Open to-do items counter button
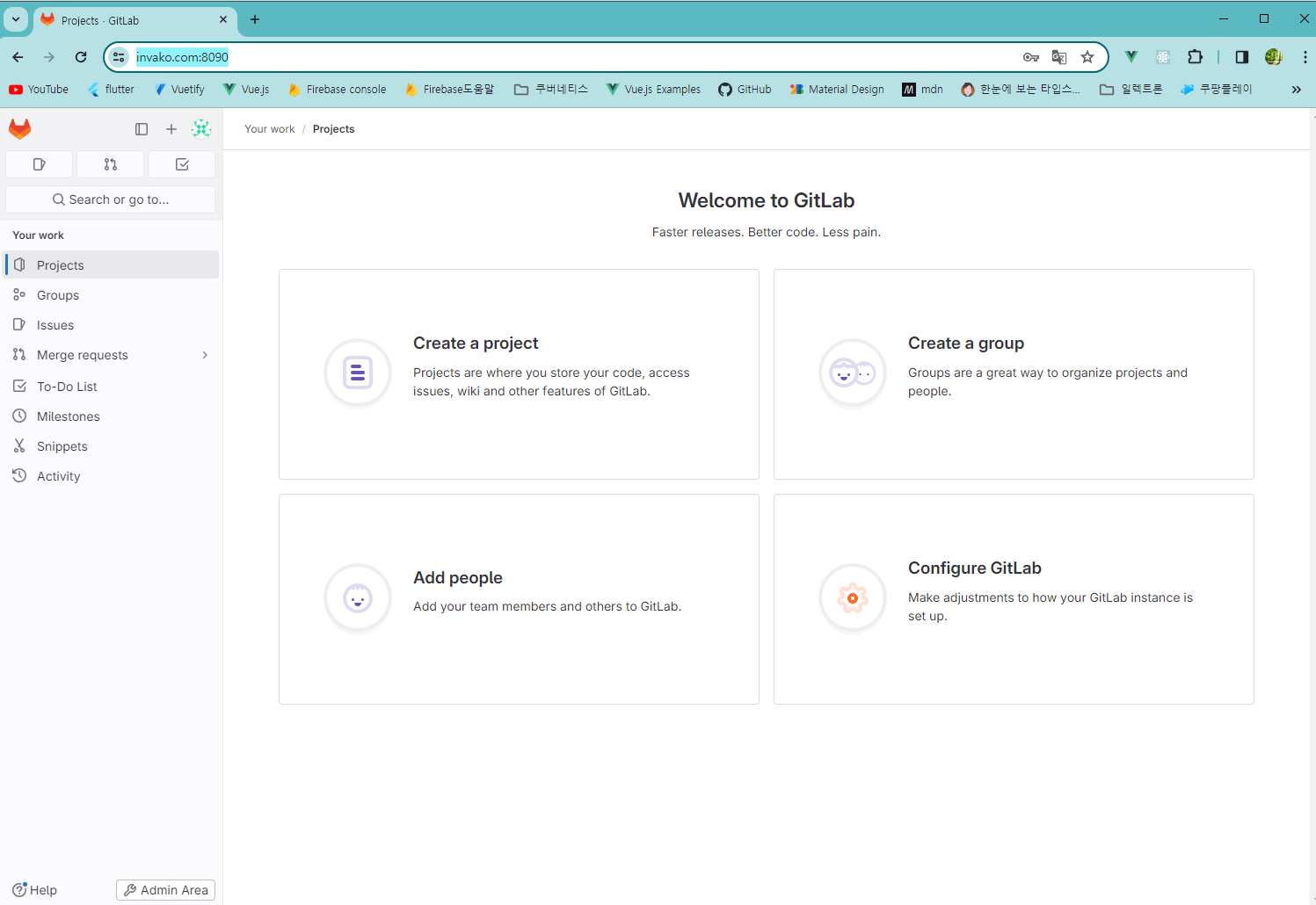The image size is (1316, 905). coord(182,164)
